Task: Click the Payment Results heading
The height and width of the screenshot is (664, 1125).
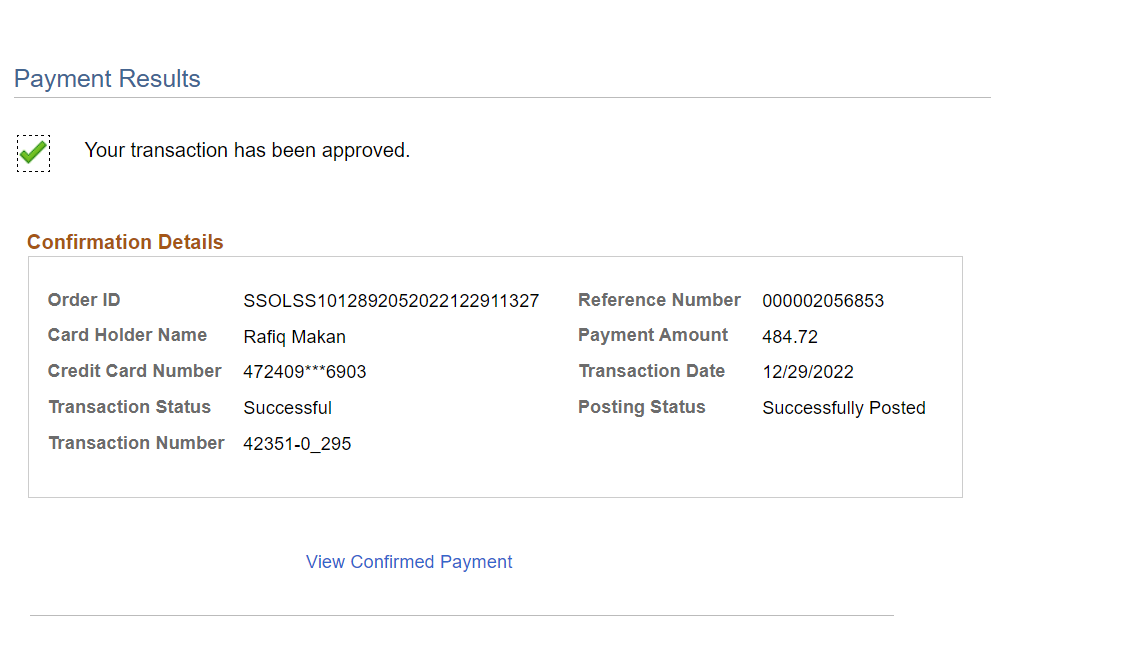Action: (x=107, y=79)
